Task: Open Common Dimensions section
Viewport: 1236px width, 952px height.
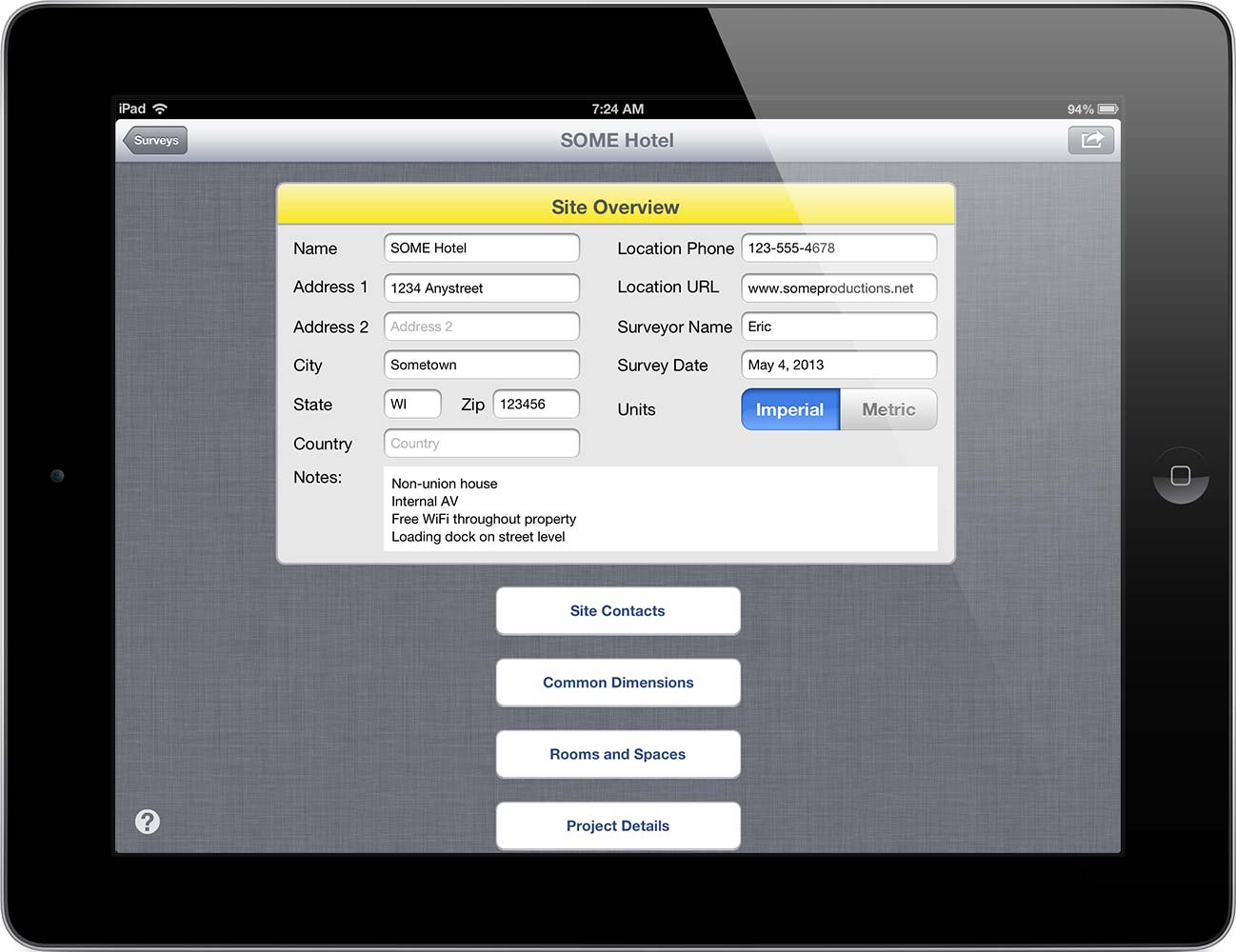Action: pos(618,683)
